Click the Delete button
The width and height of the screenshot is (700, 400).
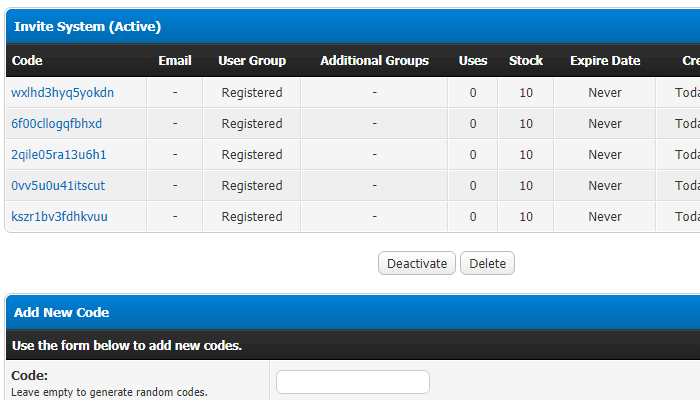487,263
